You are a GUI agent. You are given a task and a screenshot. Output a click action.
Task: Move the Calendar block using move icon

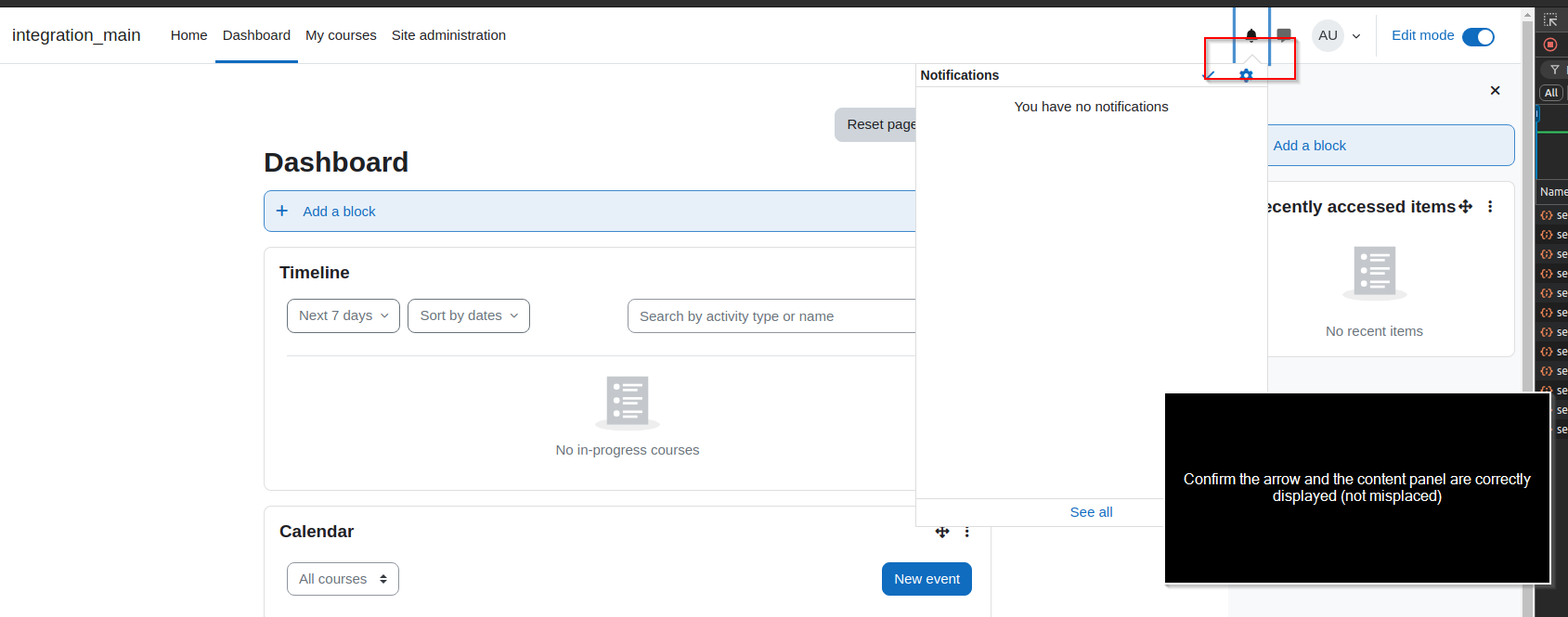pyautogui.click(x=942, y=532)
